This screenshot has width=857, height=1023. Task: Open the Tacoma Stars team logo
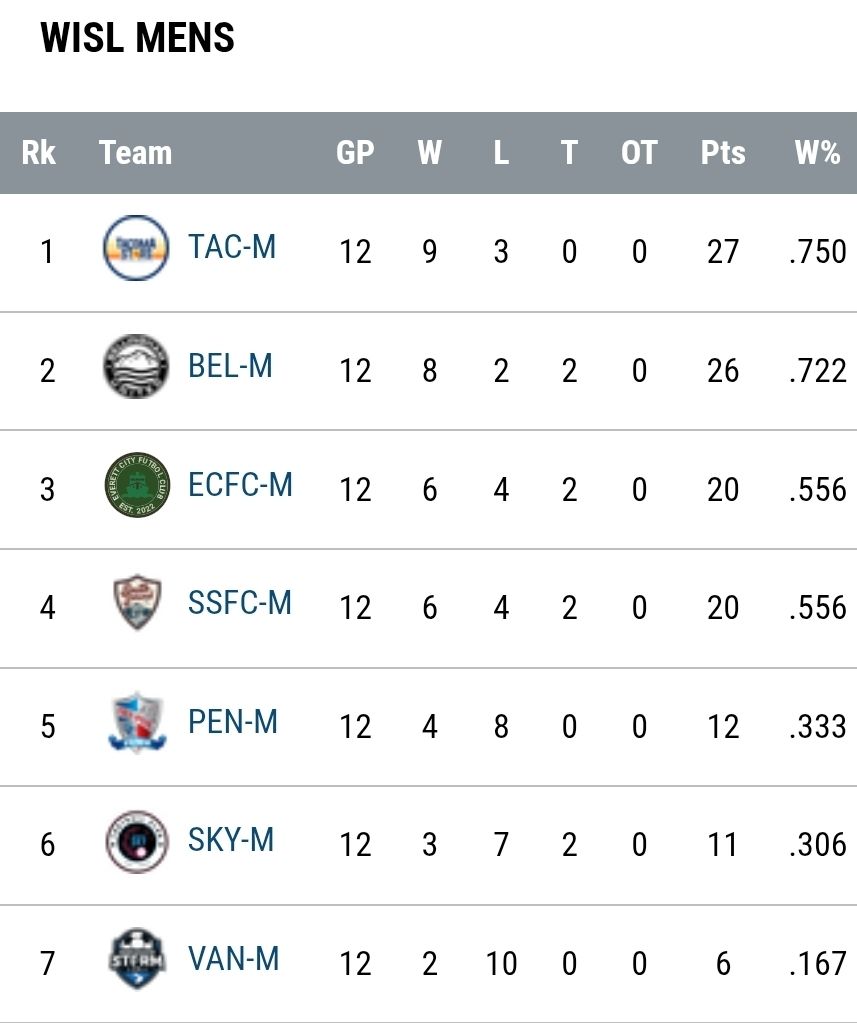136,248
